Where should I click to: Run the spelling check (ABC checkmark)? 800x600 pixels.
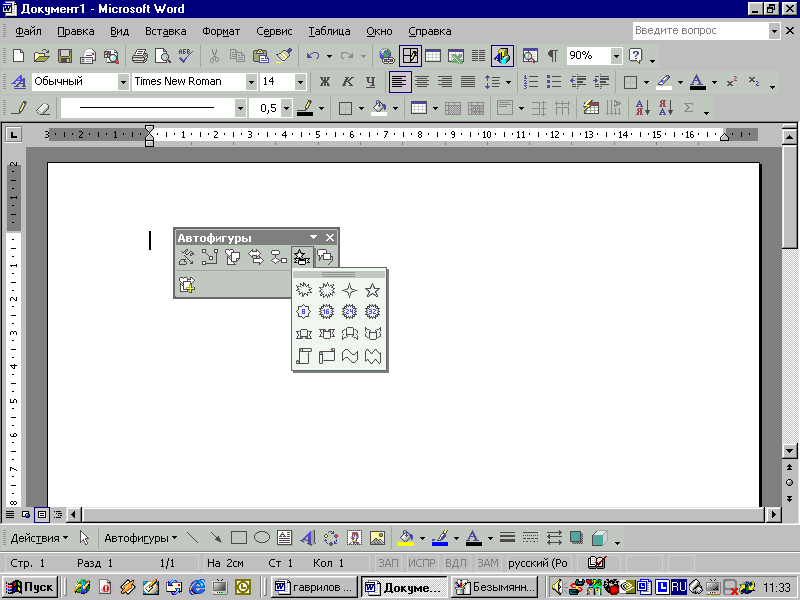(x=186, y=56)
